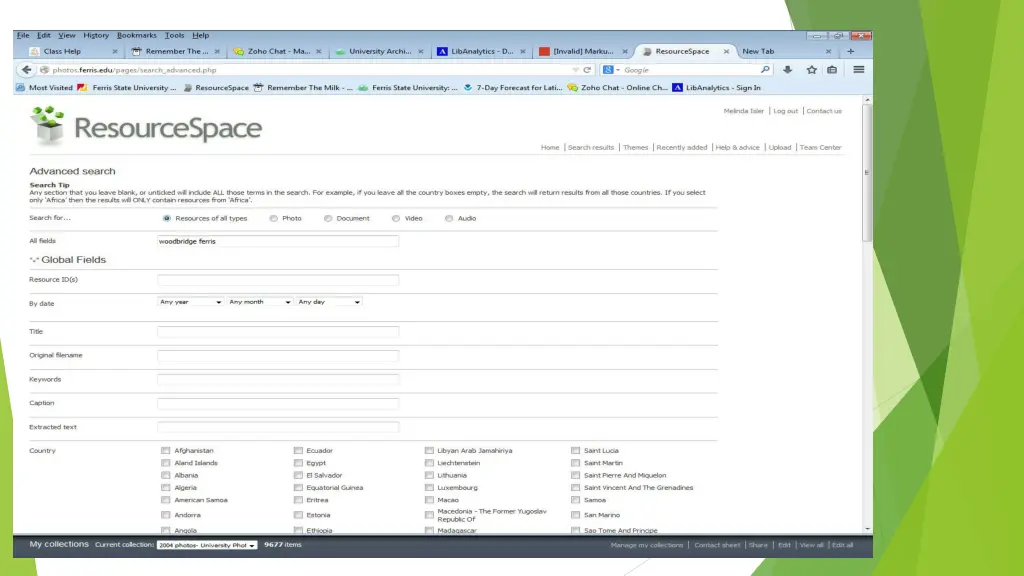The height and width of the screenshot is (576, 1024).
Task: Open the Any month dropdown
Action: click(x=259, y=302)
